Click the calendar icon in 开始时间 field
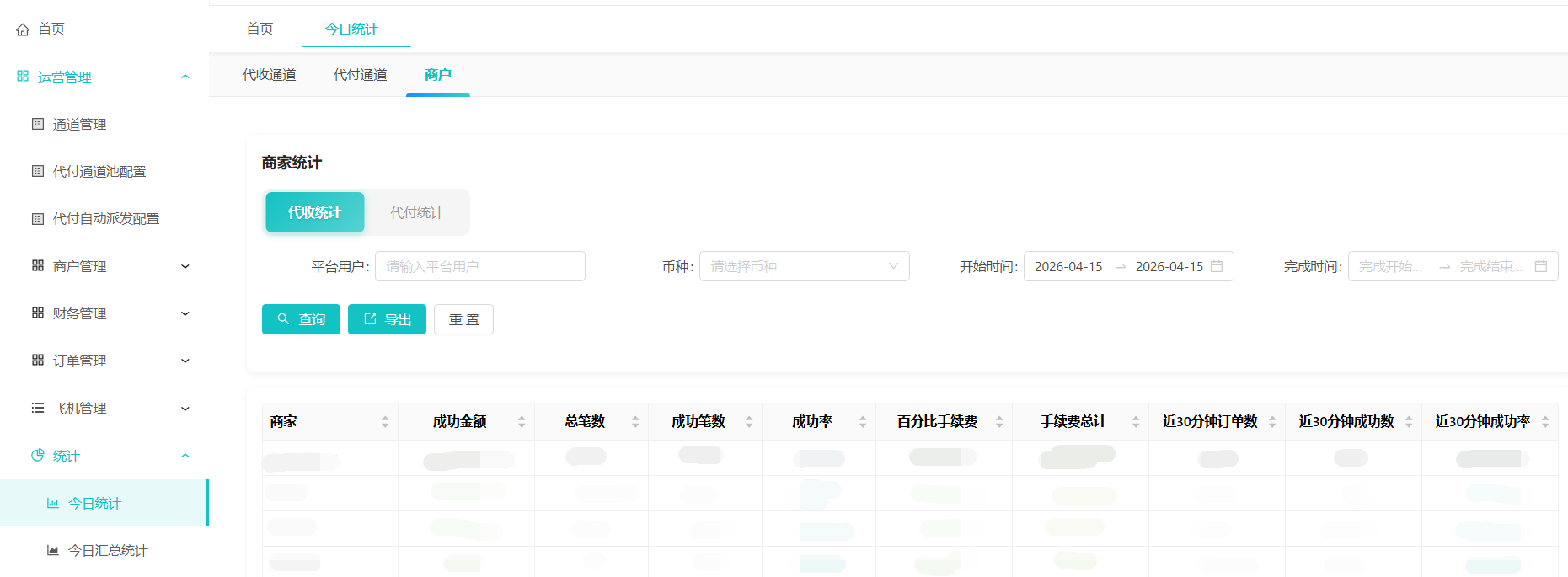1568x577 pixels. pos(1217,266)
